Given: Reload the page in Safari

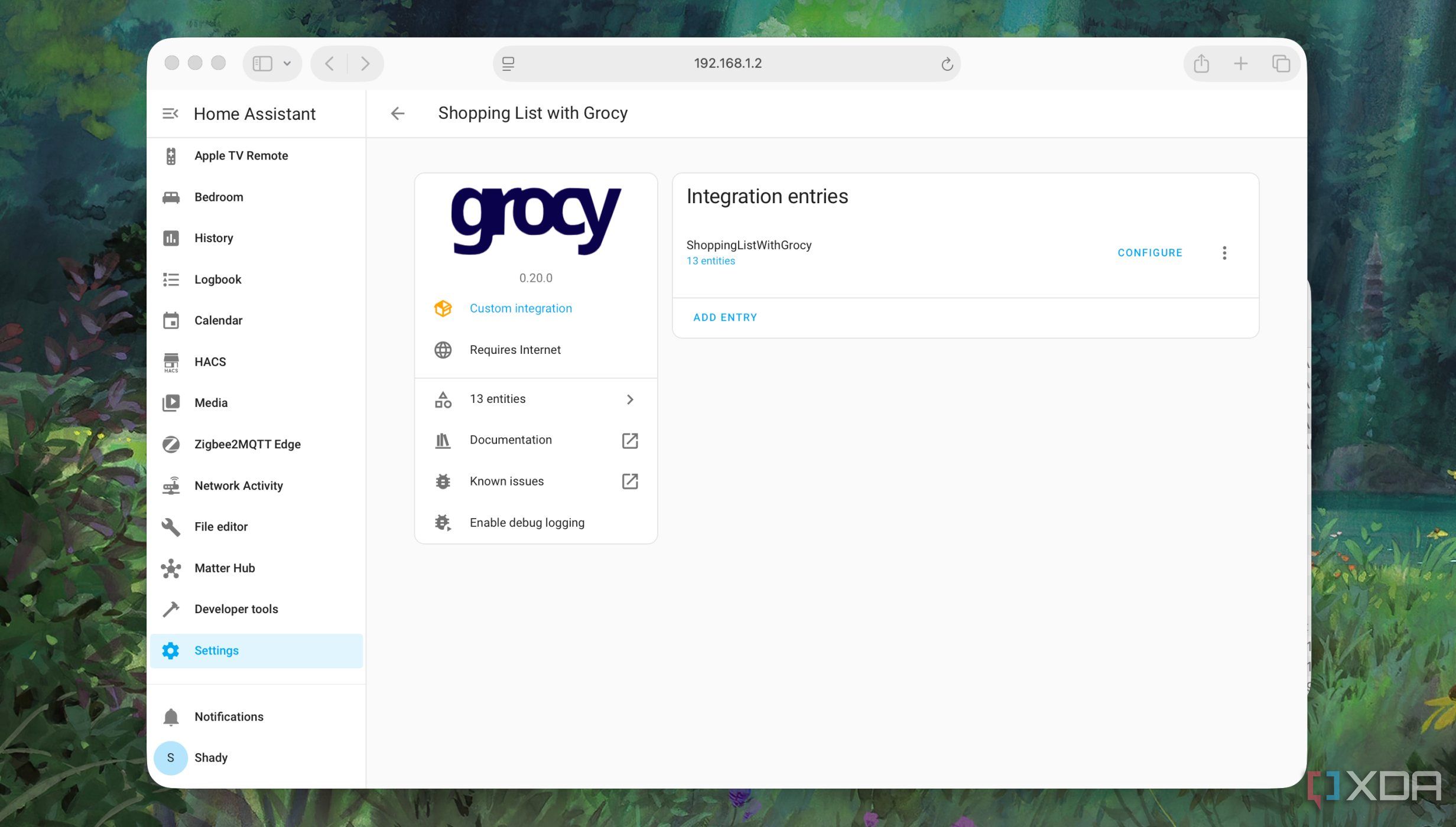Looking at the screenshot, I should [x=947, y=64].
